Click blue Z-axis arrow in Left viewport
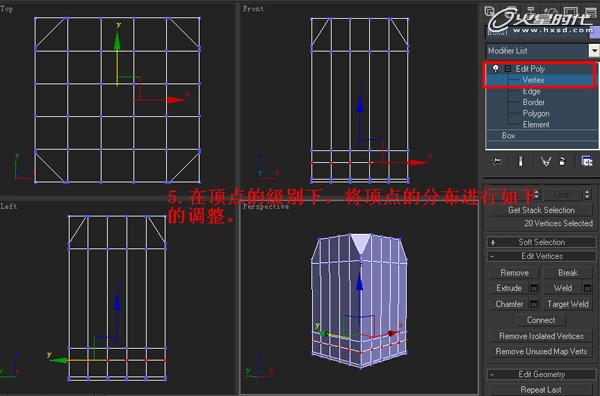This screenshot has width=600, height=396. 117,301
